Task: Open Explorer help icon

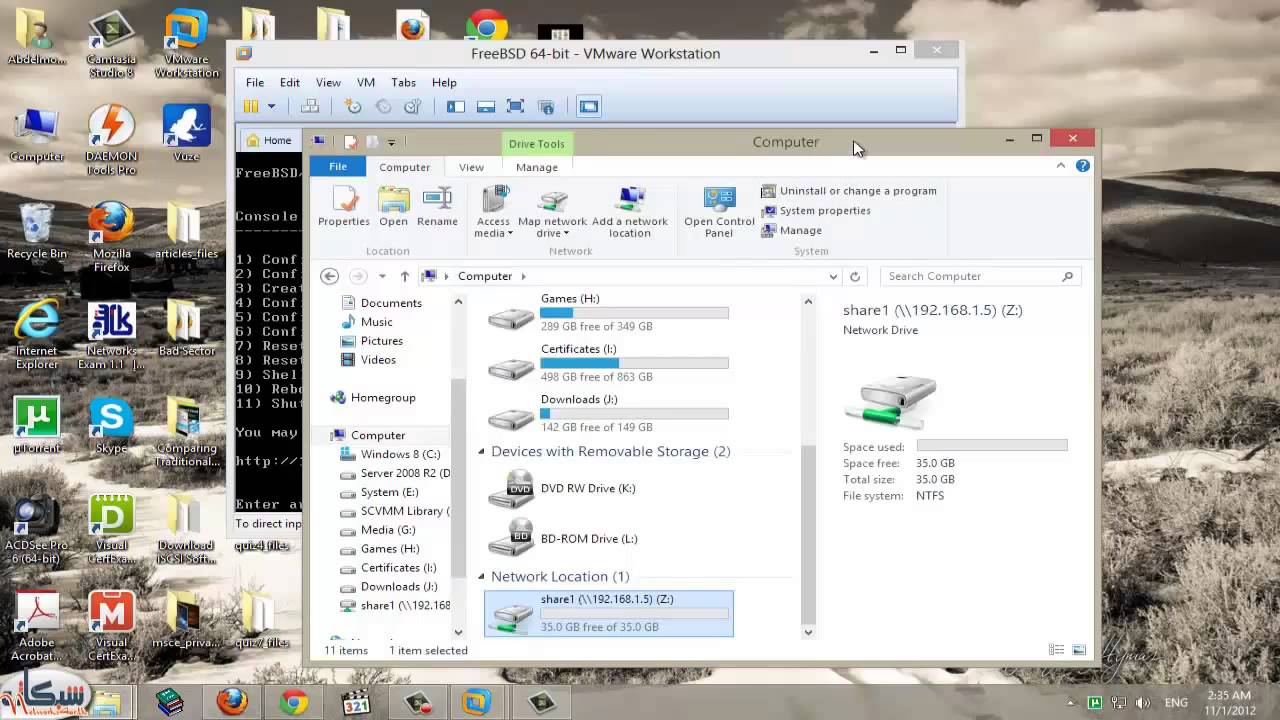Action: coord(1082,166)
